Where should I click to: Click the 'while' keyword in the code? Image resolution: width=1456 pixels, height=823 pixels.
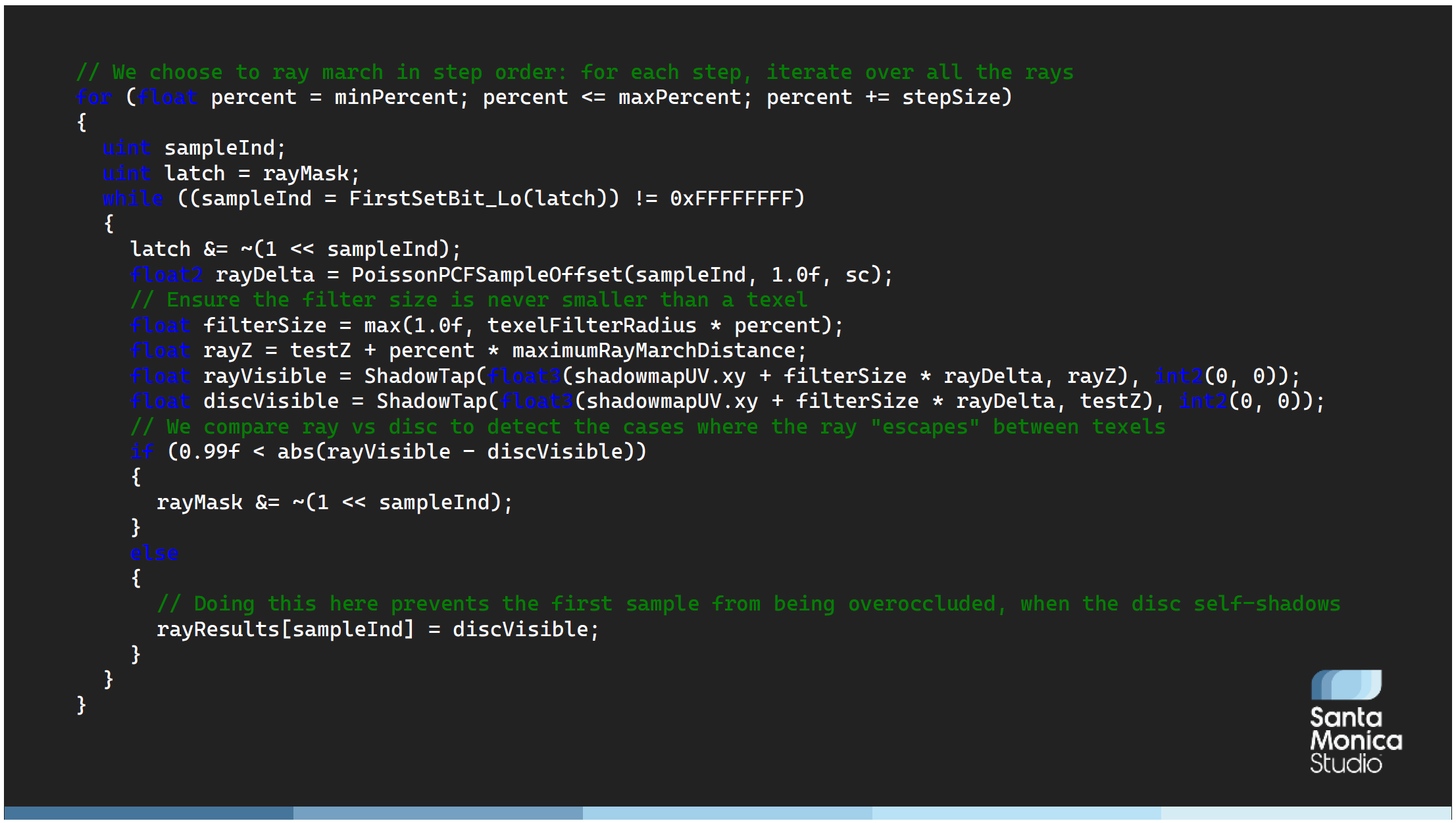coord(132,199)
